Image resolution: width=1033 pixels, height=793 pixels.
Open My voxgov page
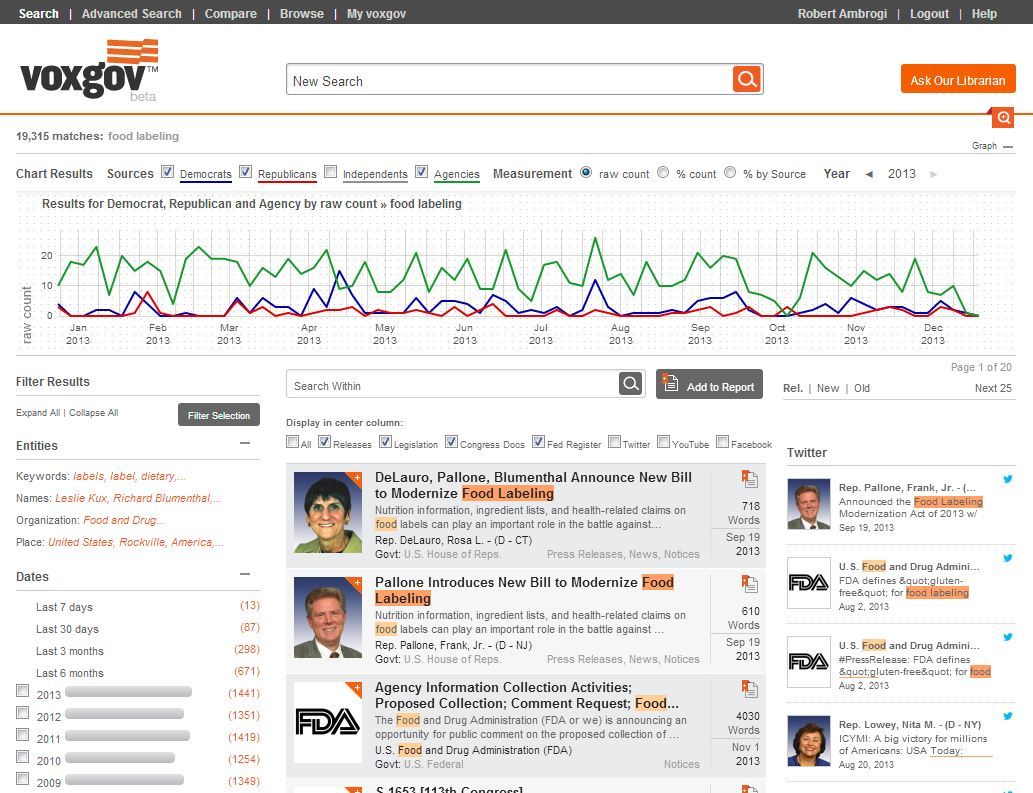376,13
